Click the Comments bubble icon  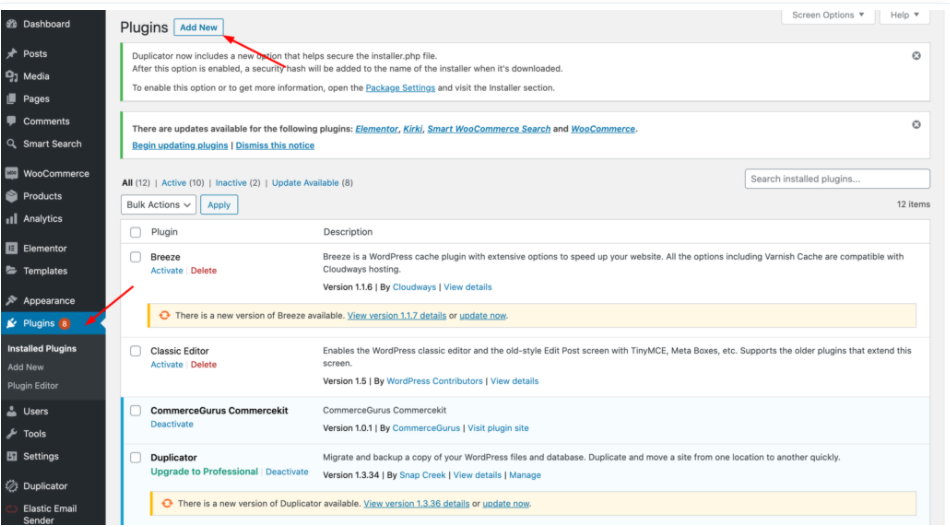[12, 121]
